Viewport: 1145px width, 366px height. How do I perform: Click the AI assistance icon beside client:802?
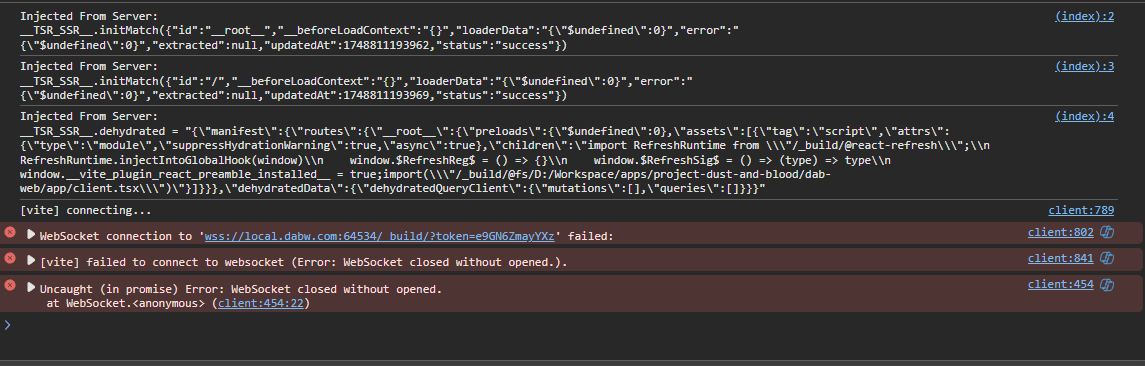tap(1107, 233)
